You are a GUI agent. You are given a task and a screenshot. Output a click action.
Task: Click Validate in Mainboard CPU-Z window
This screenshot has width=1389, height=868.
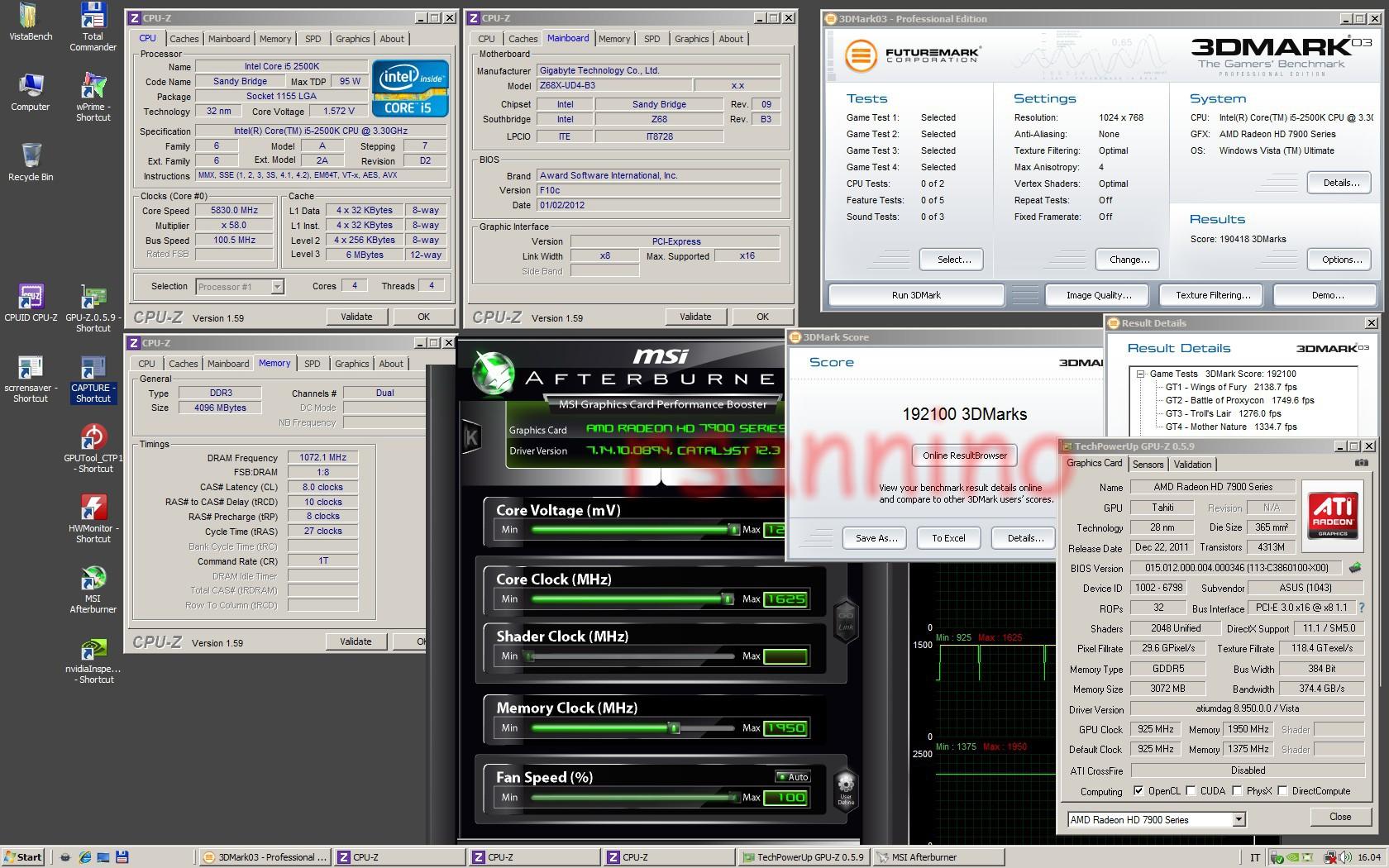(695, 317)
